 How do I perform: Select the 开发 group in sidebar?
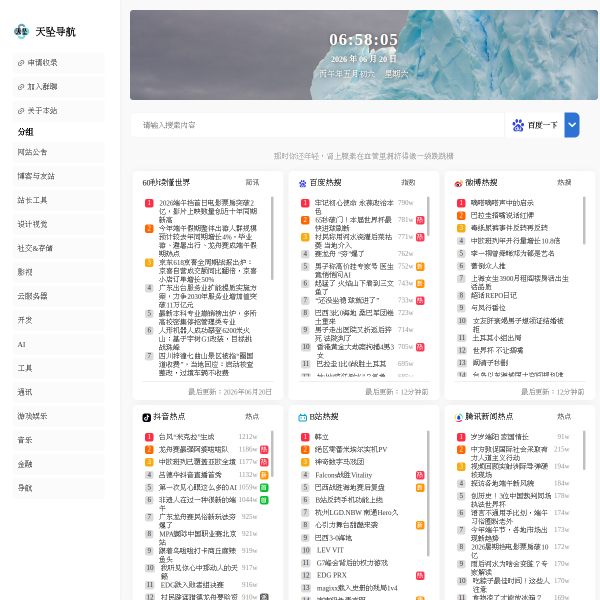pos(59,320)
